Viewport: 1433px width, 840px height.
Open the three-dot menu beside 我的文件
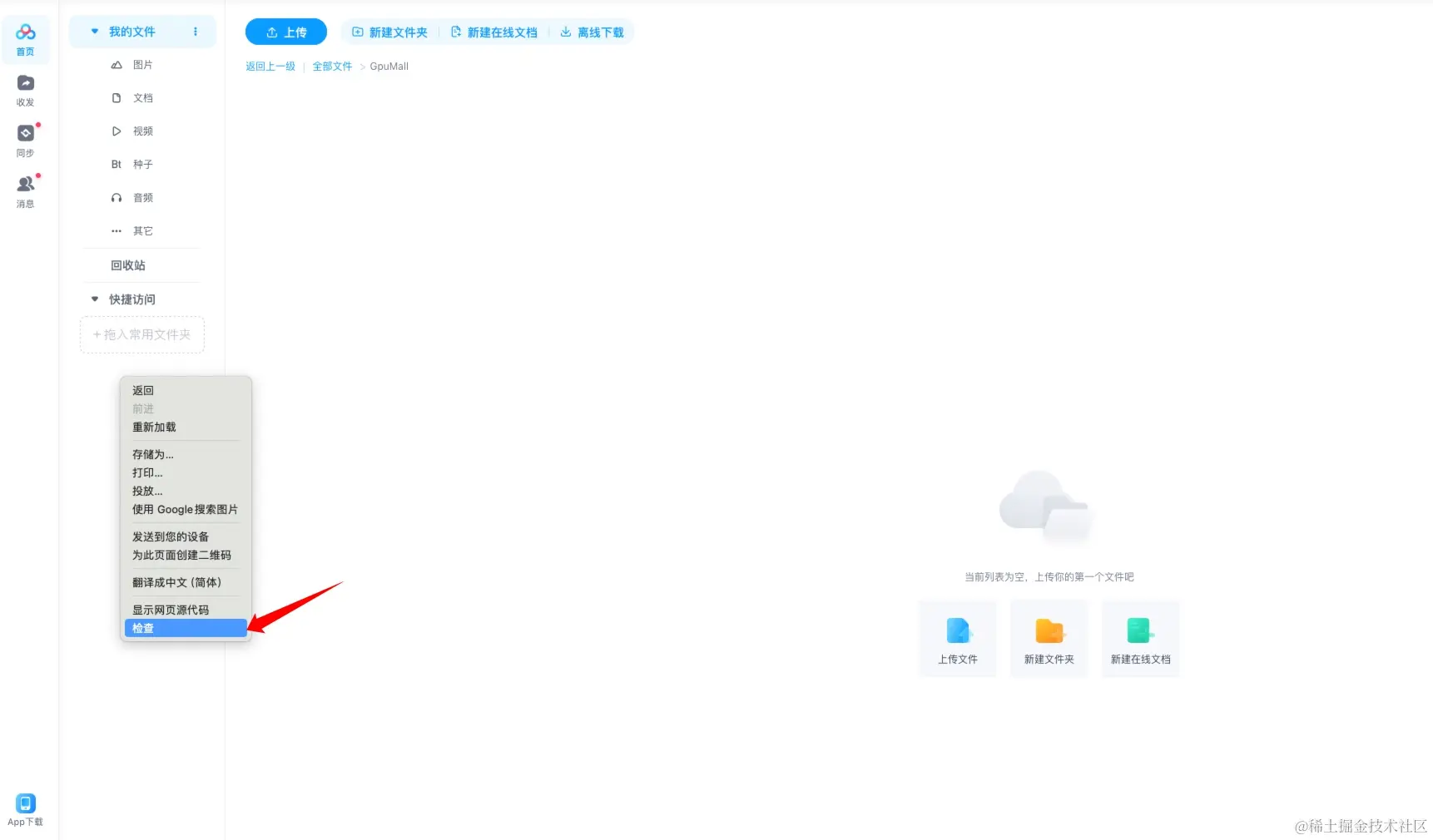click(x=196, y=32)
